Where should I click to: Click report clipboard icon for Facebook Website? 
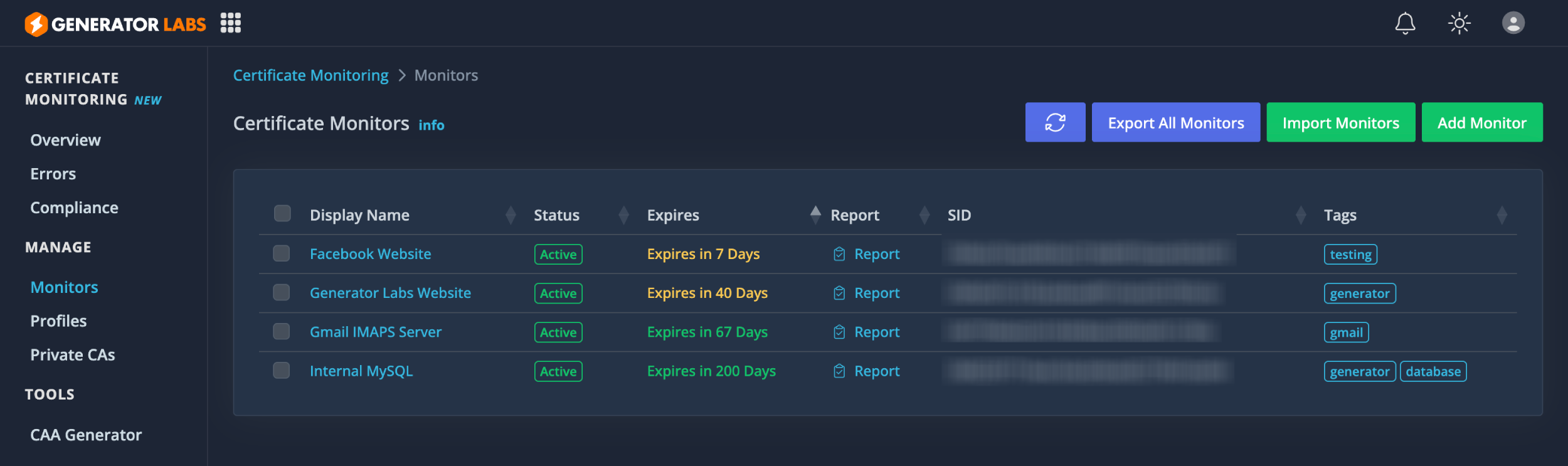coord(839,254)
